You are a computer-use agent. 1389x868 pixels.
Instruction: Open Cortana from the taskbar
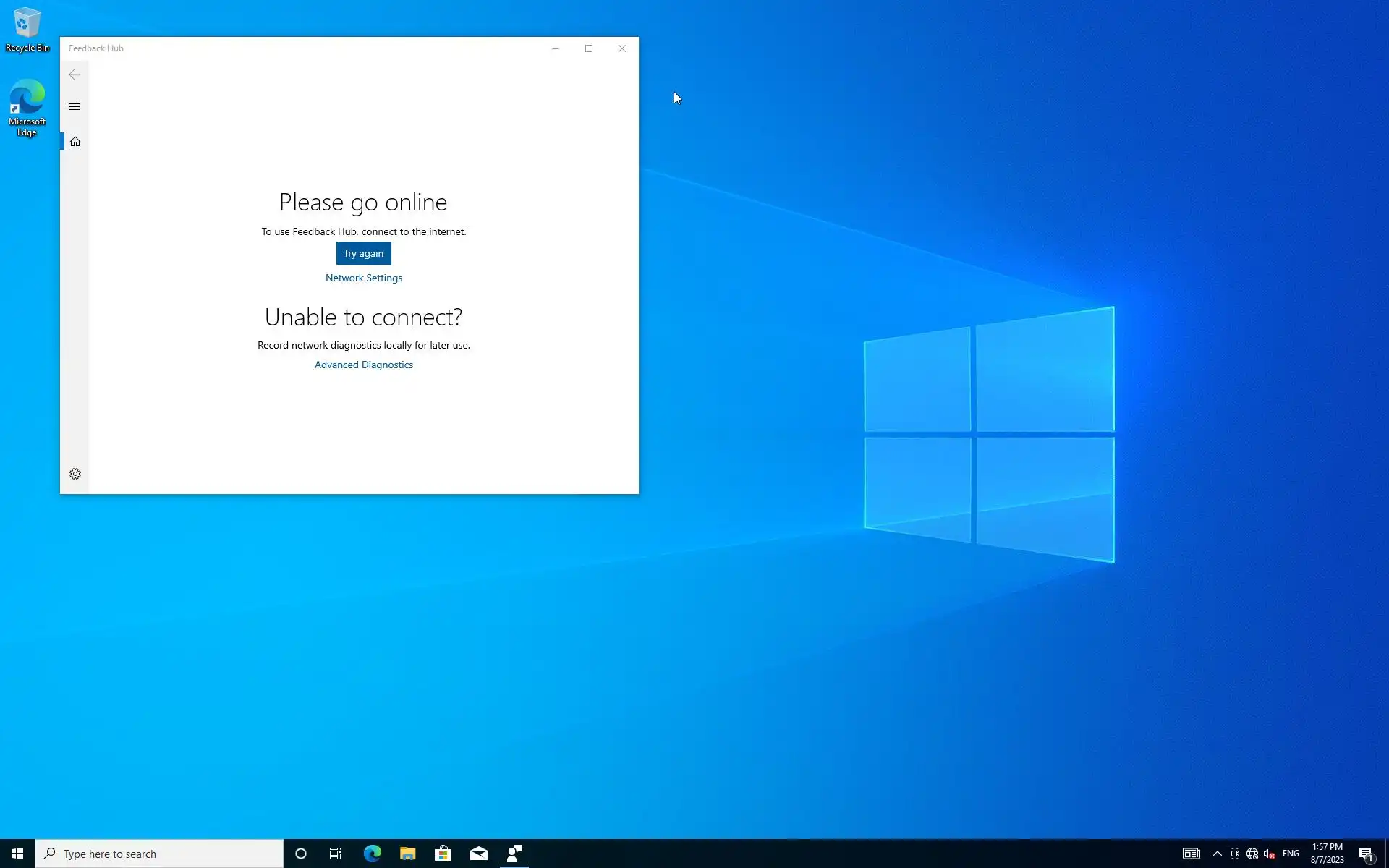pyautogui.click(x=301, y=854)
